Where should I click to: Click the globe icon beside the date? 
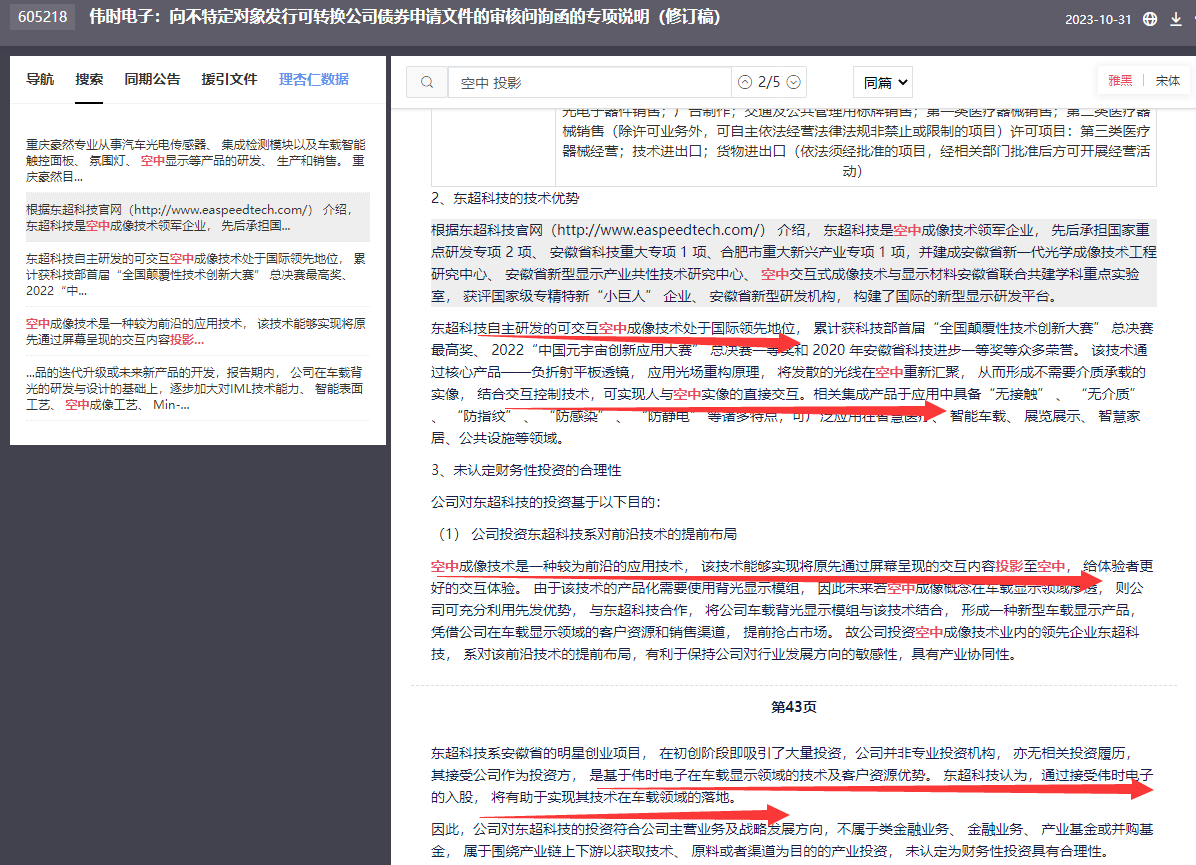pos(1150,19)
